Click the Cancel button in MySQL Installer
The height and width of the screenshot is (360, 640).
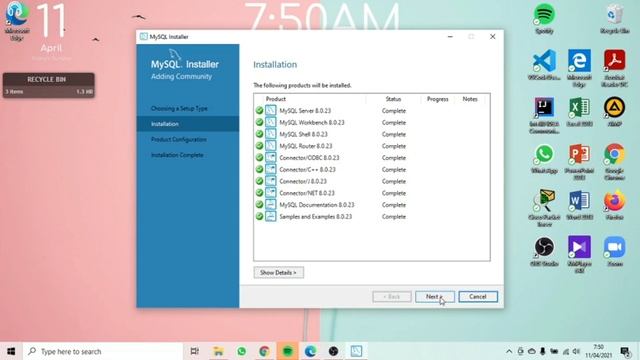click(x=478, y=297)
